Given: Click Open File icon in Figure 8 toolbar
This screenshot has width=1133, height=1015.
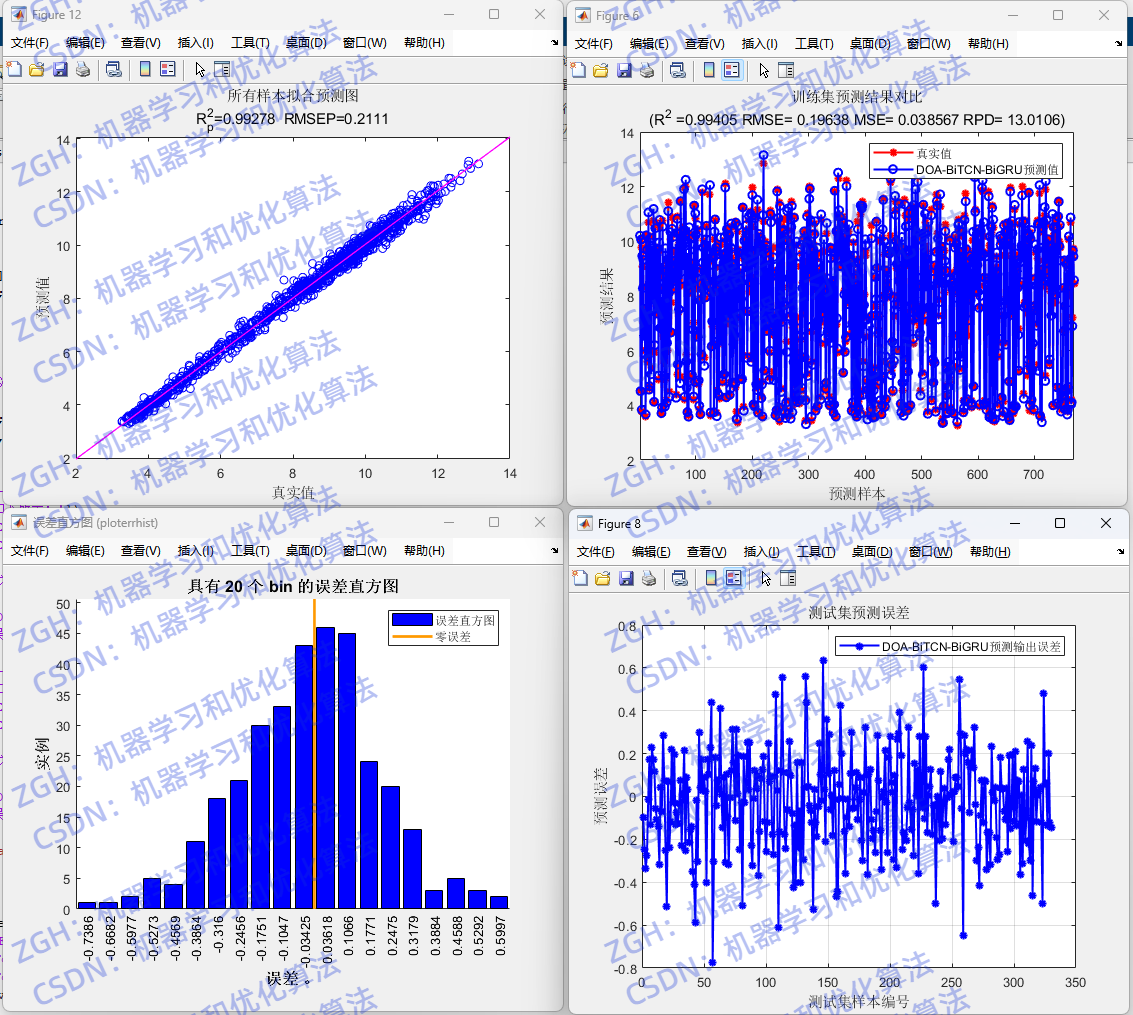Looking at the screenshot, I should pos(603,578).
